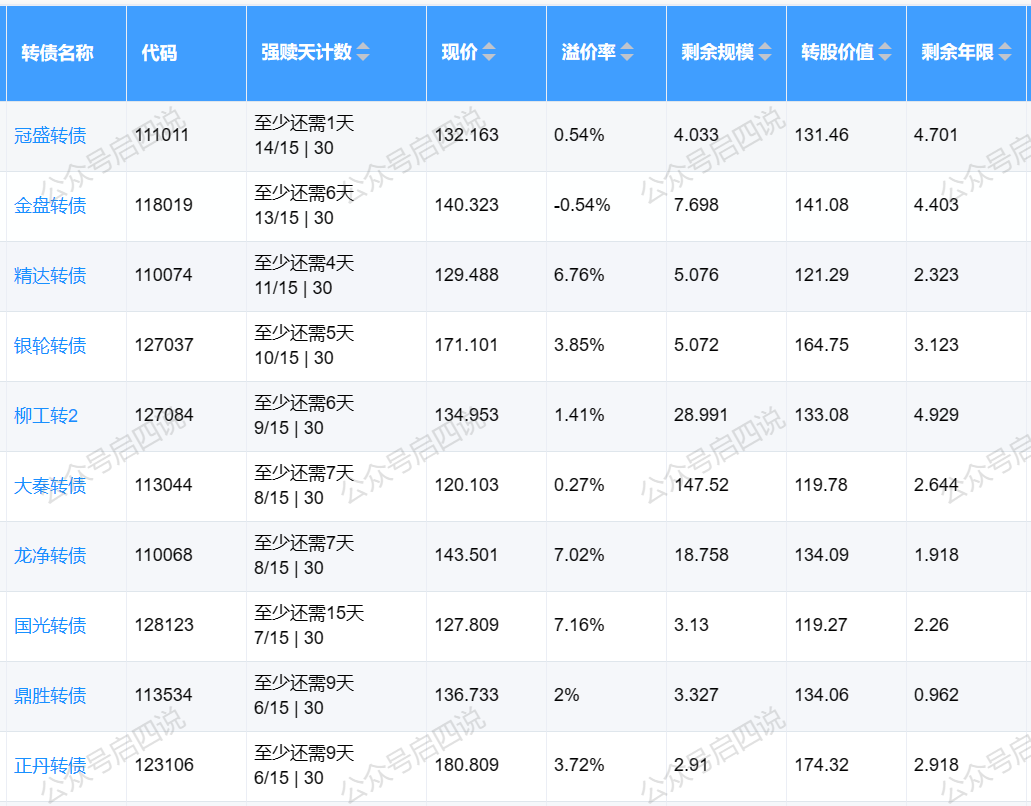Click the 转债名称 column header
1031x806 pixels.
click(x=58, y=53)
